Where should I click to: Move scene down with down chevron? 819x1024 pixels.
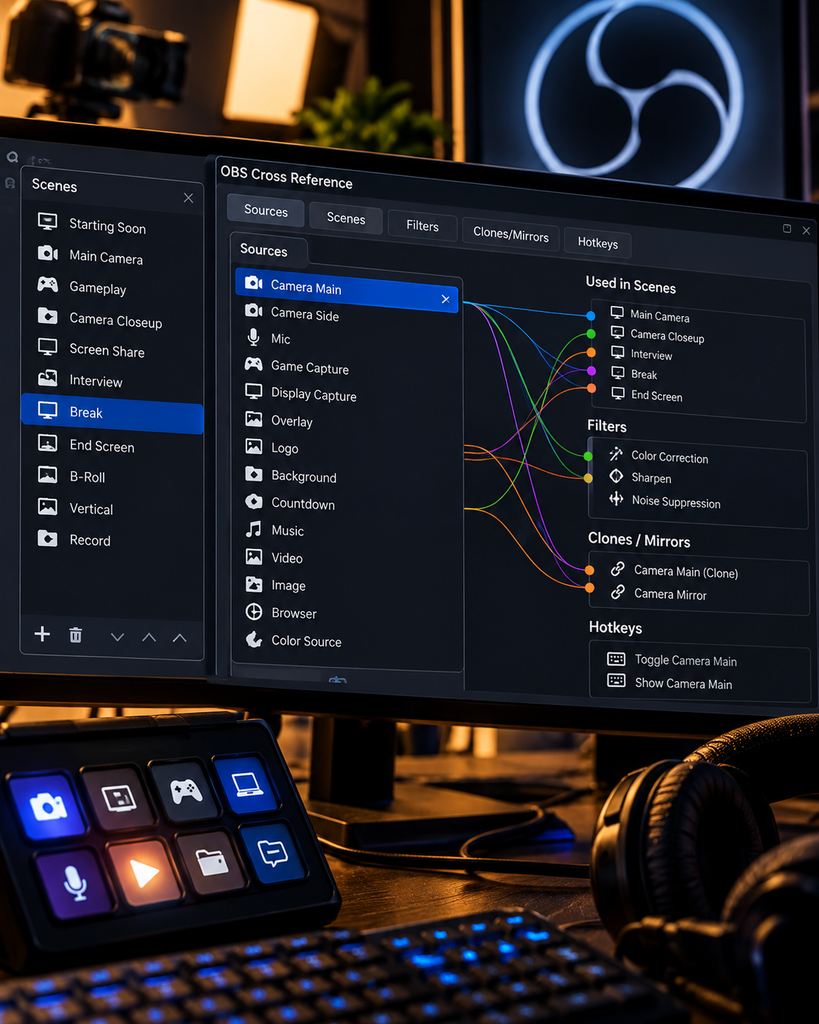pos(118,637)
